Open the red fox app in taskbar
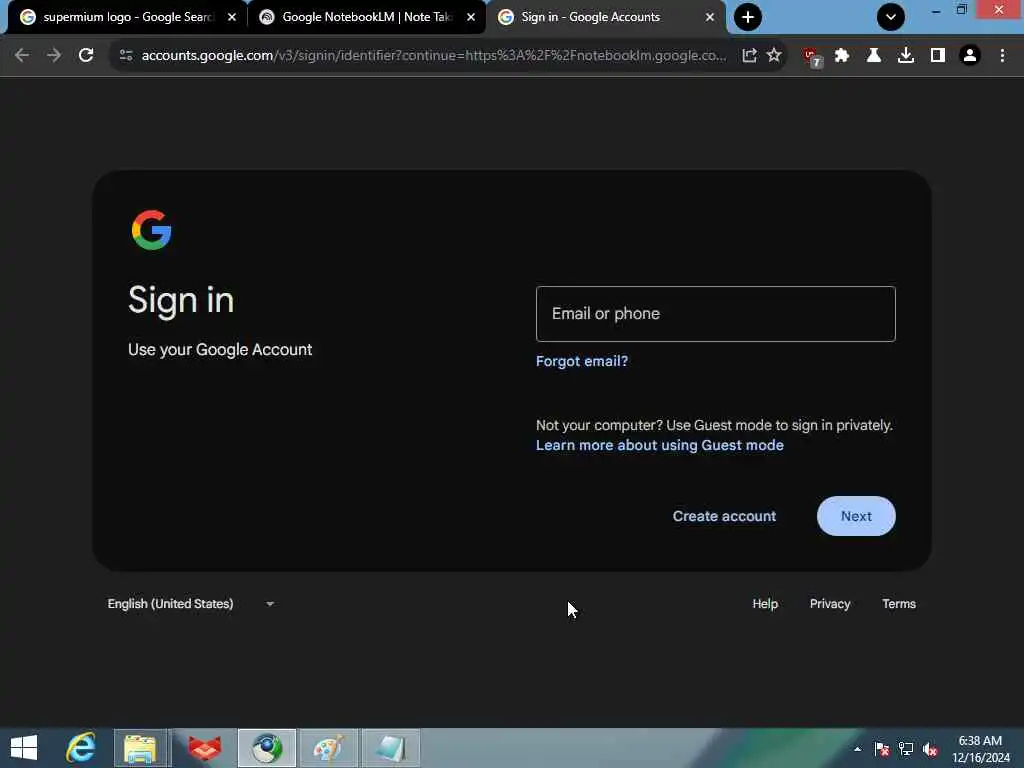 pos(204,748)
